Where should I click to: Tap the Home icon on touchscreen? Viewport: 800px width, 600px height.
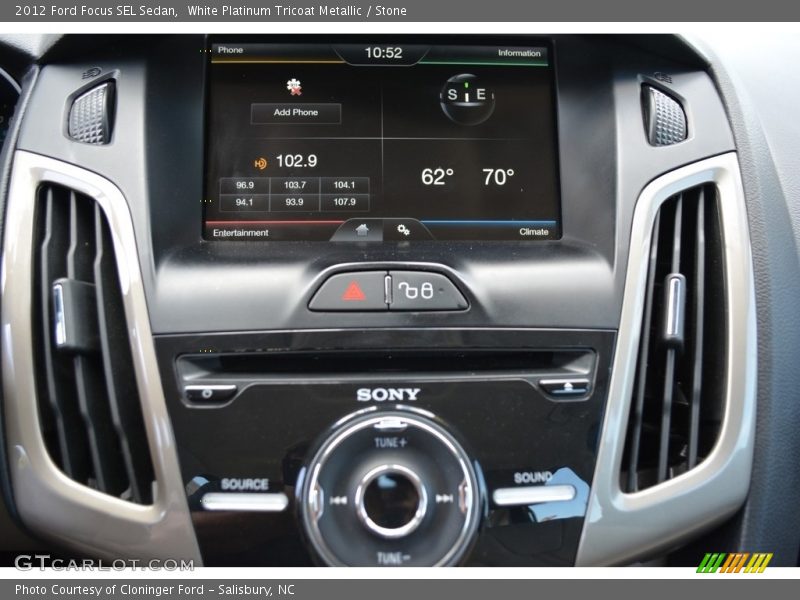pos(362,230)
